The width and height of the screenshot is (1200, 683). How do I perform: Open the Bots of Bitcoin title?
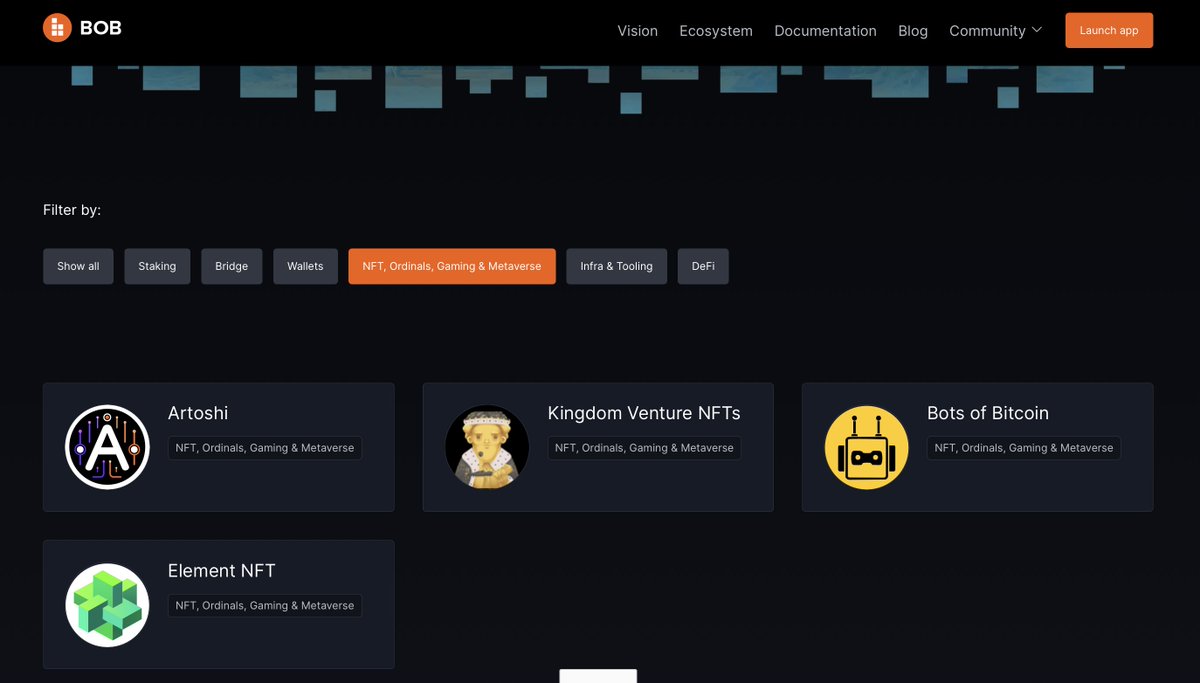[x=988, y=413]
